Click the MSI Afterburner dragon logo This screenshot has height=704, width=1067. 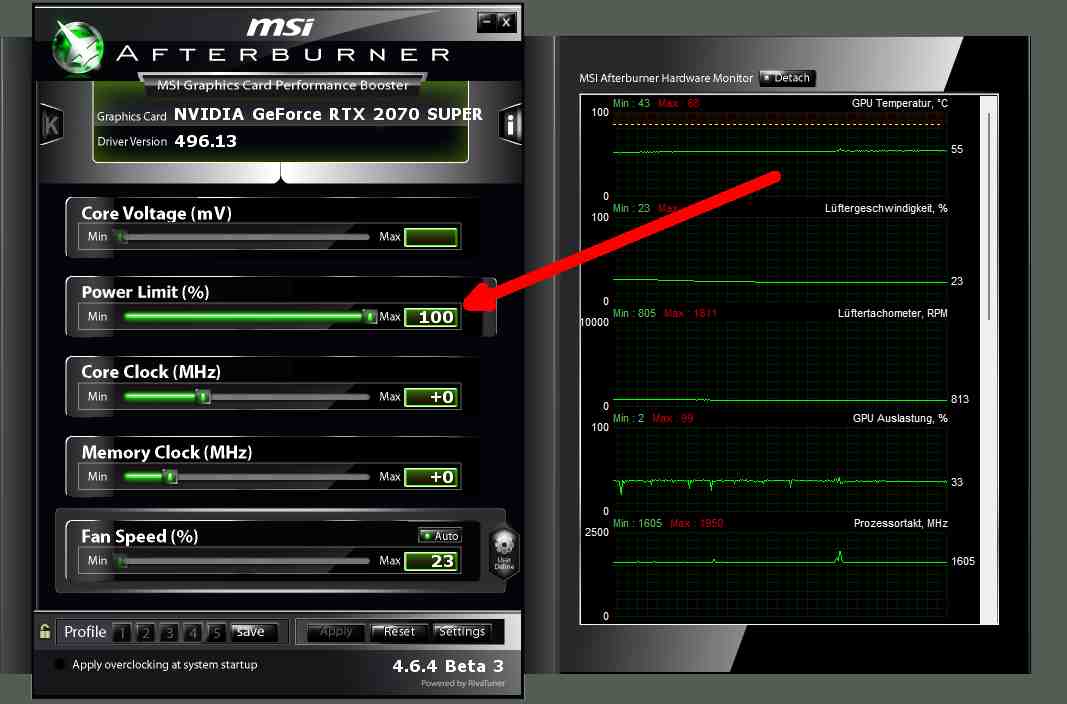(x=78, y=47)
